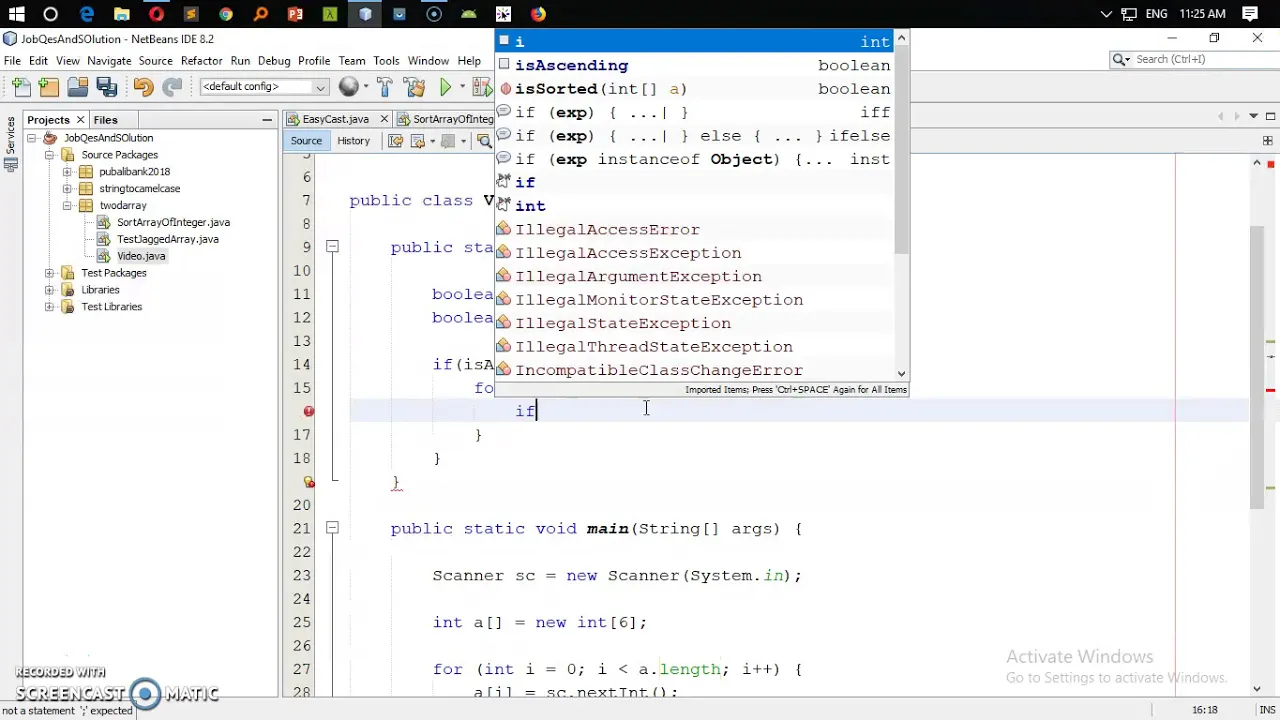Close the Projects tab

click(80, 120)
